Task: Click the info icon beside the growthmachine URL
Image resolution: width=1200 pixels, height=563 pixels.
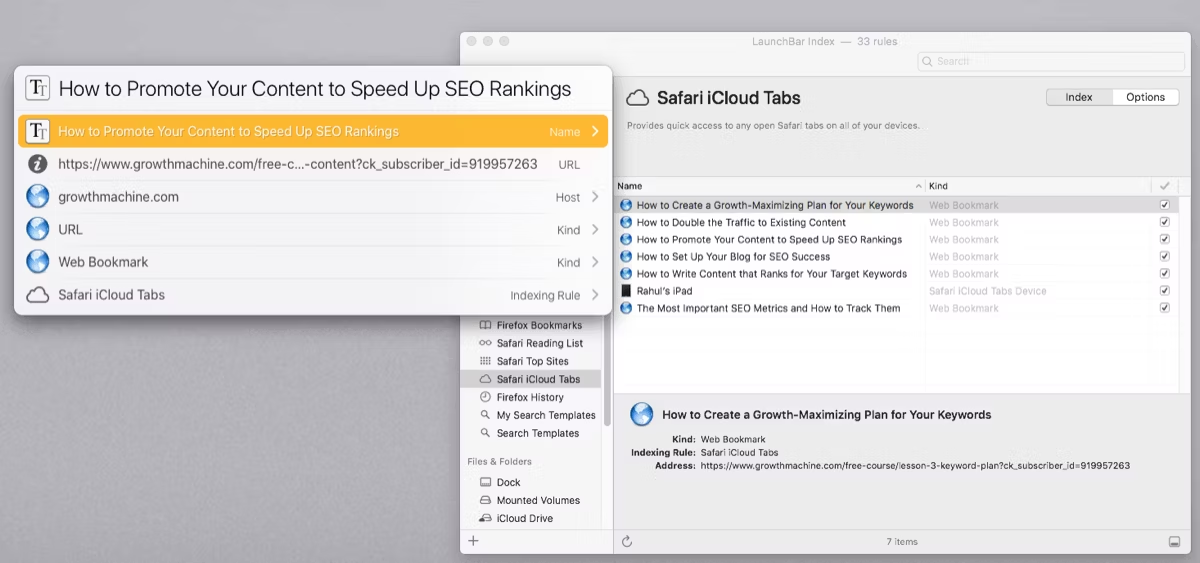Action: (38, 164)
